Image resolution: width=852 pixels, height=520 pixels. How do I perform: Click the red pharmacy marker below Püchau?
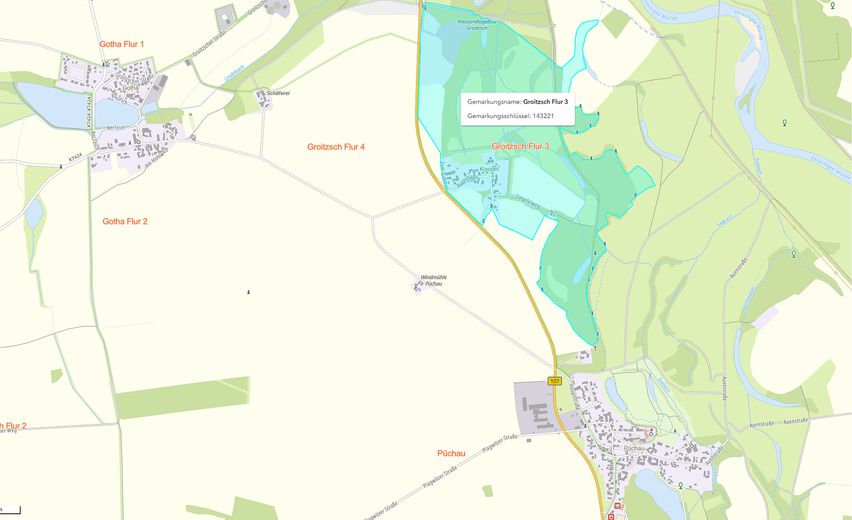pos(612,517)
